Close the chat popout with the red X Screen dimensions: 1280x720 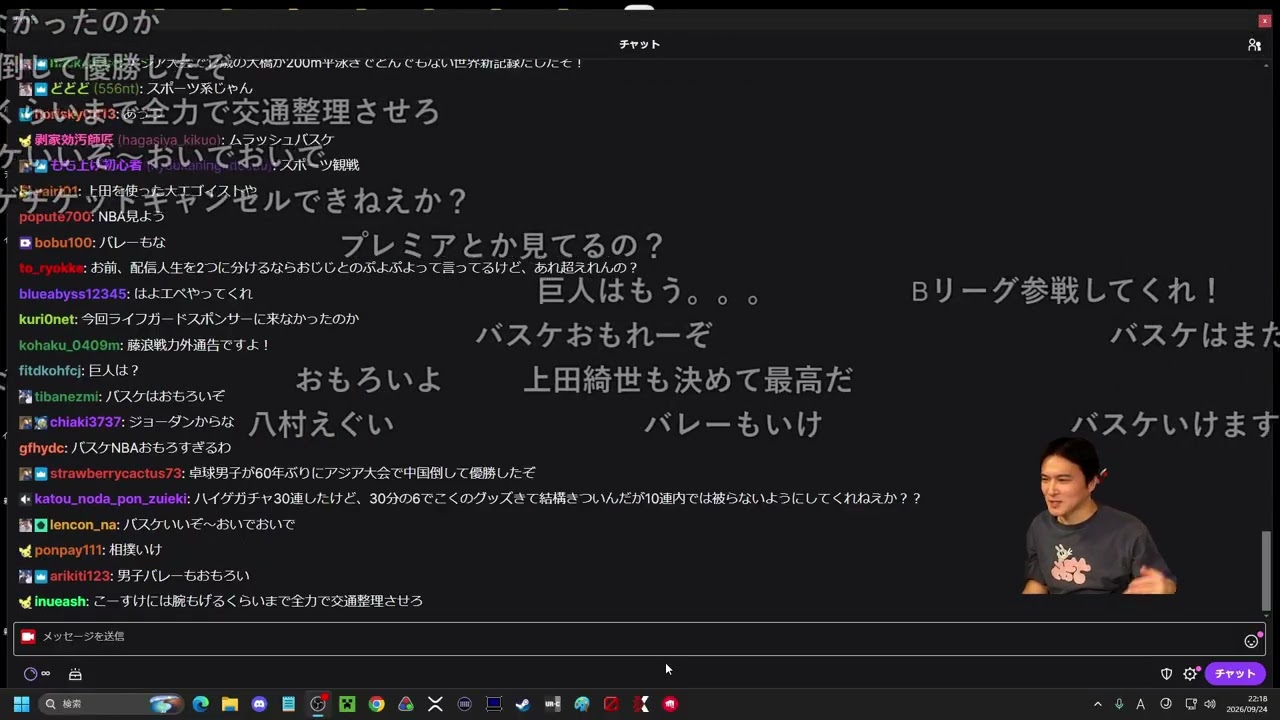click(x=1264, y=21)
